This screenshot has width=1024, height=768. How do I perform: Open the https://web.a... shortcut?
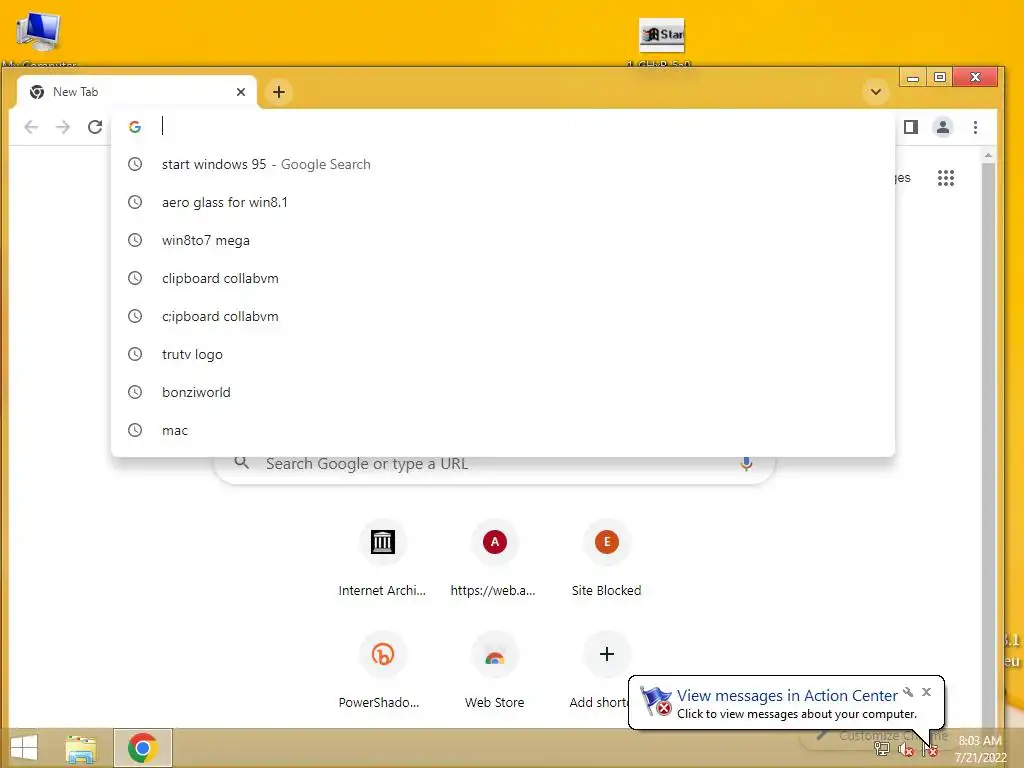[x=494, y=559]
